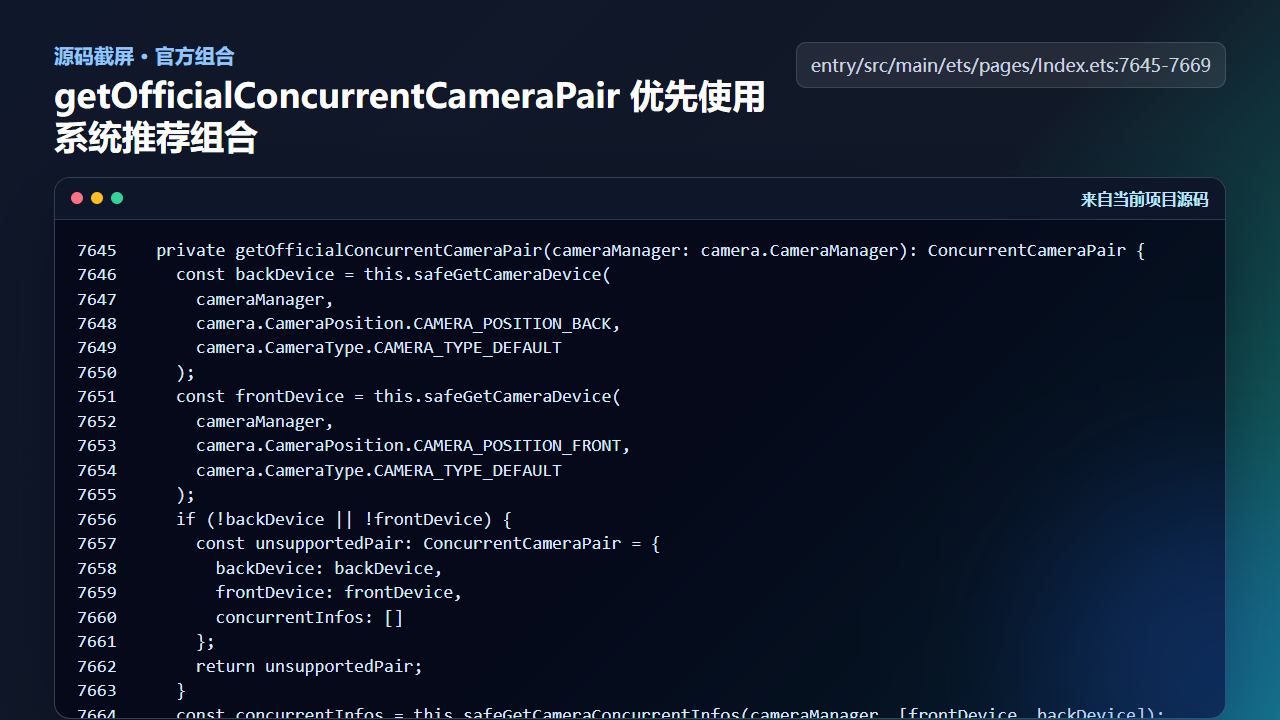
Task: Click the green window dot
Action: 117,198
